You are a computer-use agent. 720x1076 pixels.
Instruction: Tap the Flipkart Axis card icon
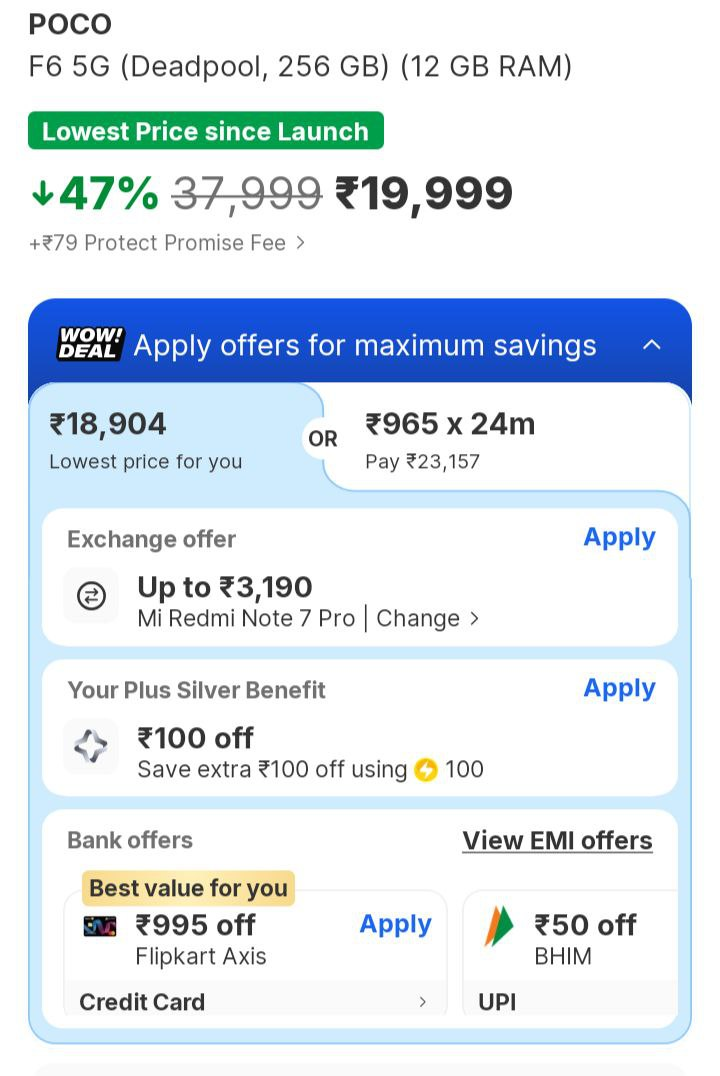tap(100, 926)
